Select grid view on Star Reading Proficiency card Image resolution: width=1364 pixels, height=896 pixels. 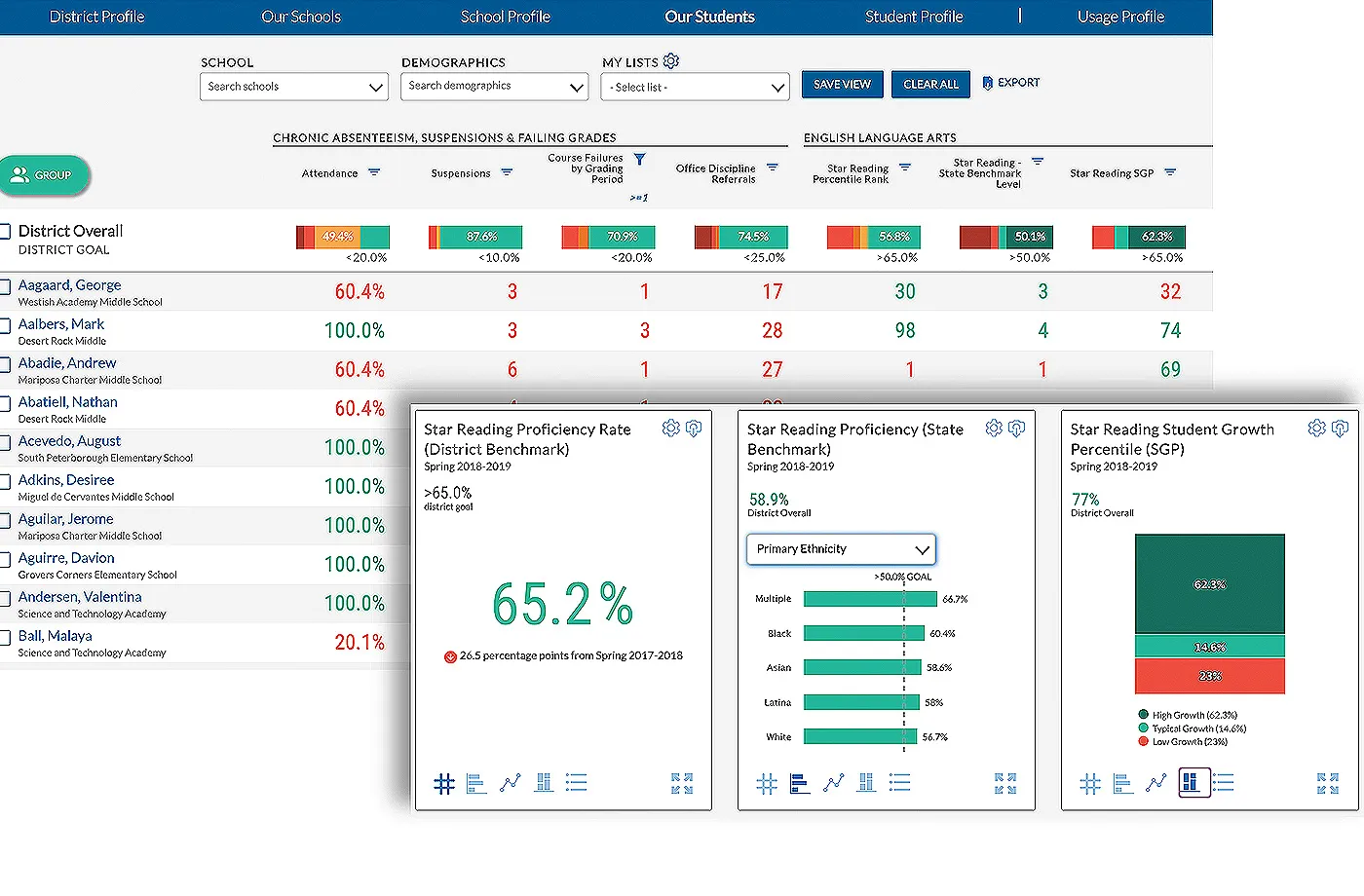pyautogui.click(x=767, y=782)
